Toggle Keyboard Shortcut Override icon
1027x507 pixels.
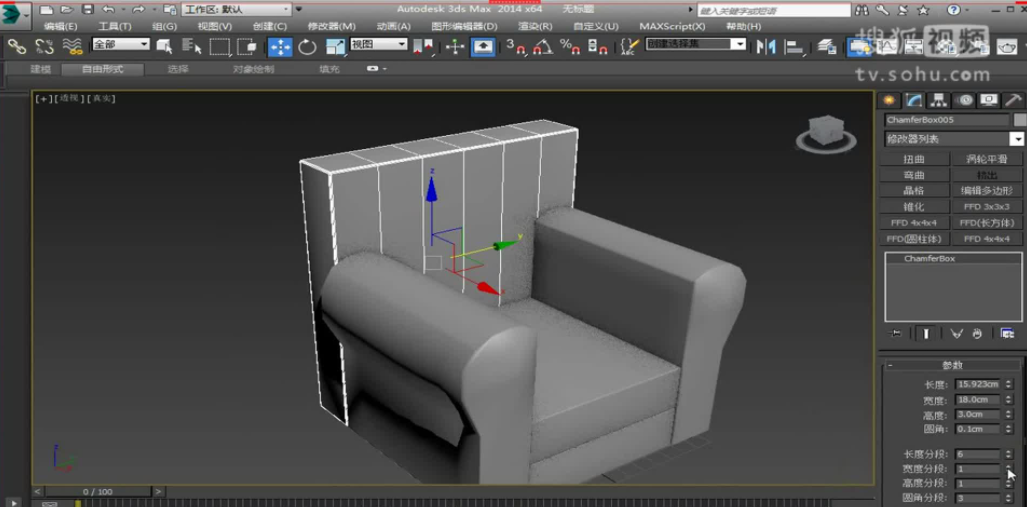[x=483, y=47]
